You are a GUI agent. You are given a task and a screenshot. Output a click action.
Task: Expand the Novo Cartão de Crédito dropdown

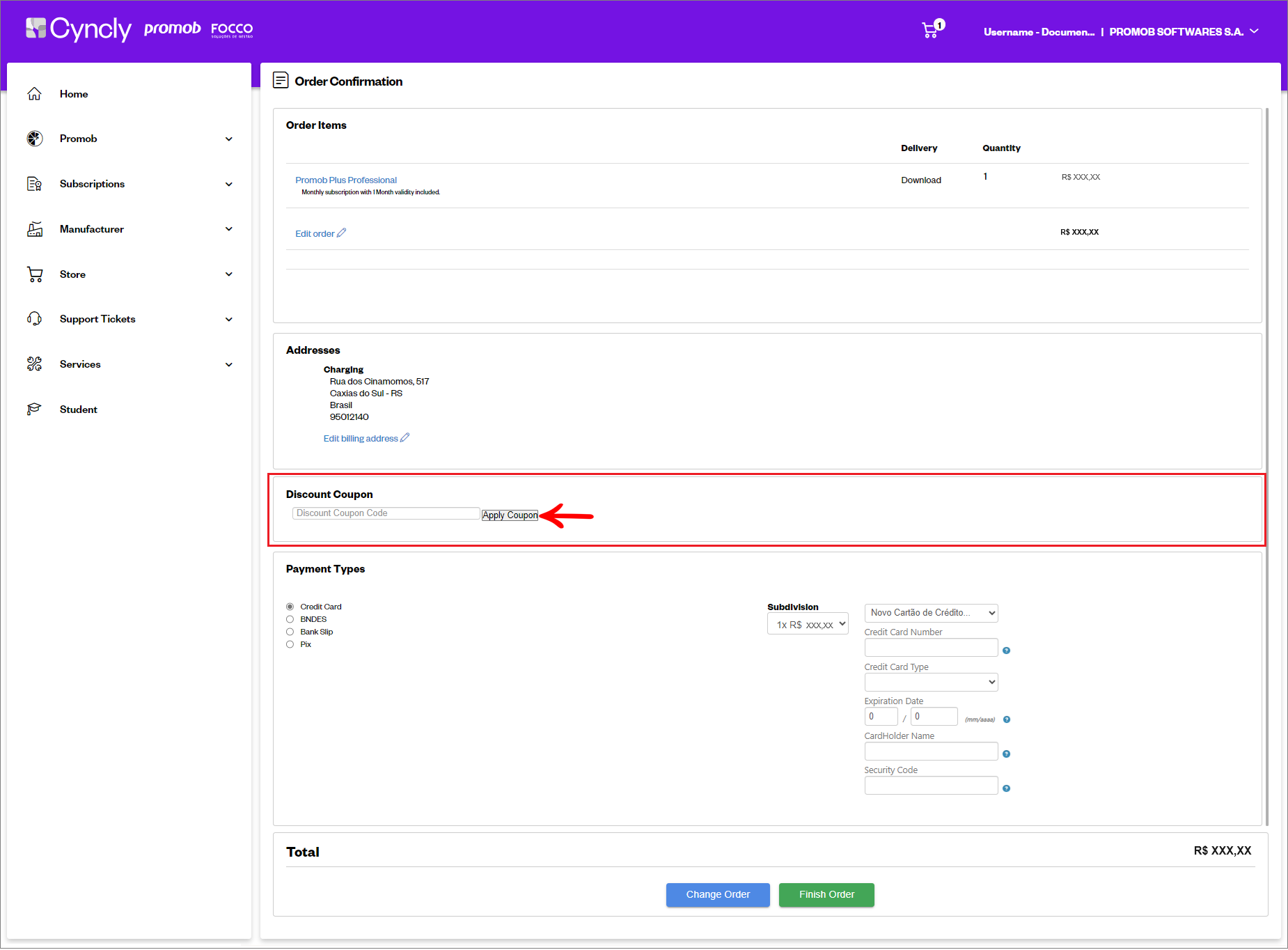931,613
